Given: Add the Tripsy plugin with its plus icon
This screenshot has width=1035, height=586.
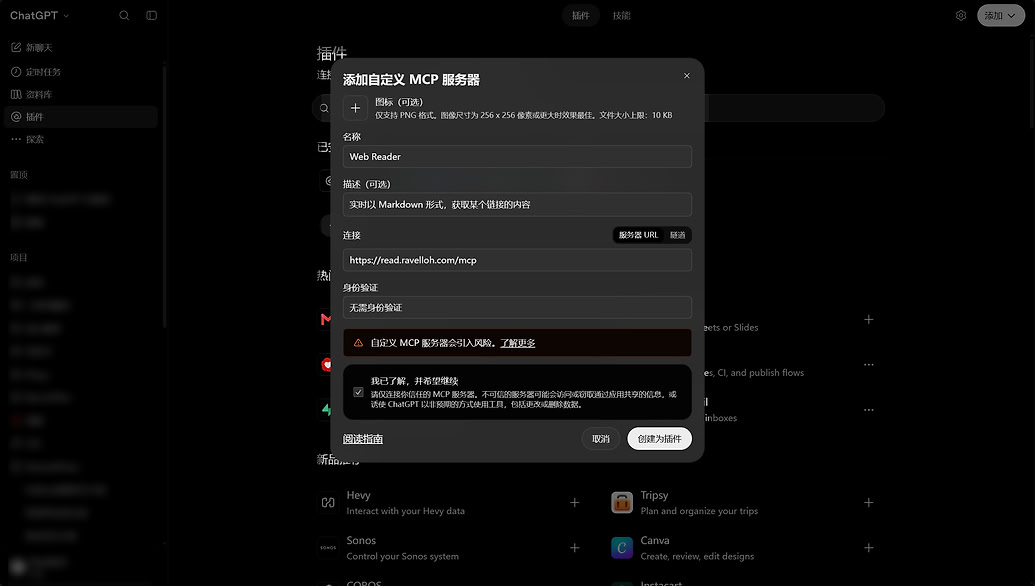Looking at the screenshot, I should click(869, 503).
